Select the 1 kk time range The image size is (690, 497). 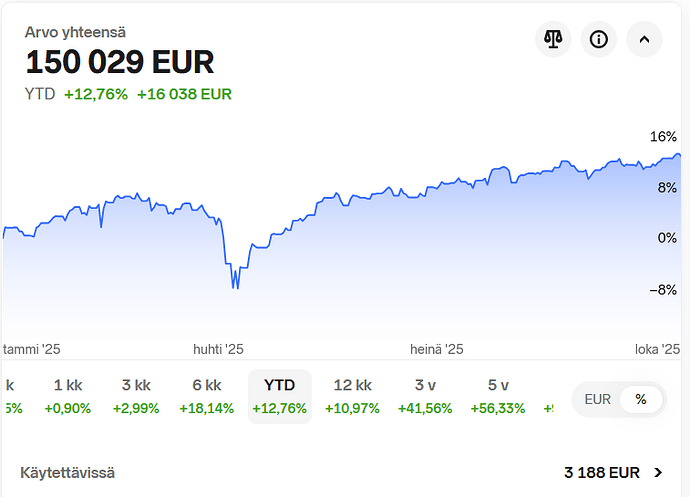click(68, 396)
